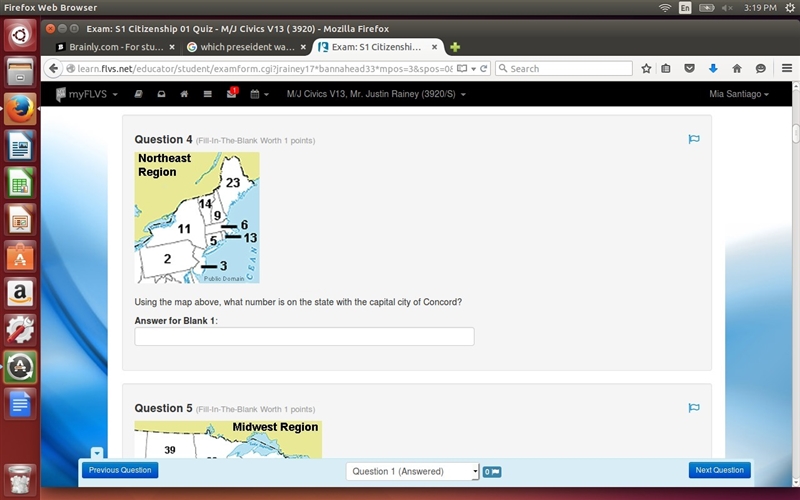Viewport: 800px width, 500px height.
Task: Flag Question 5 for review
Action: tap(694, 407)
